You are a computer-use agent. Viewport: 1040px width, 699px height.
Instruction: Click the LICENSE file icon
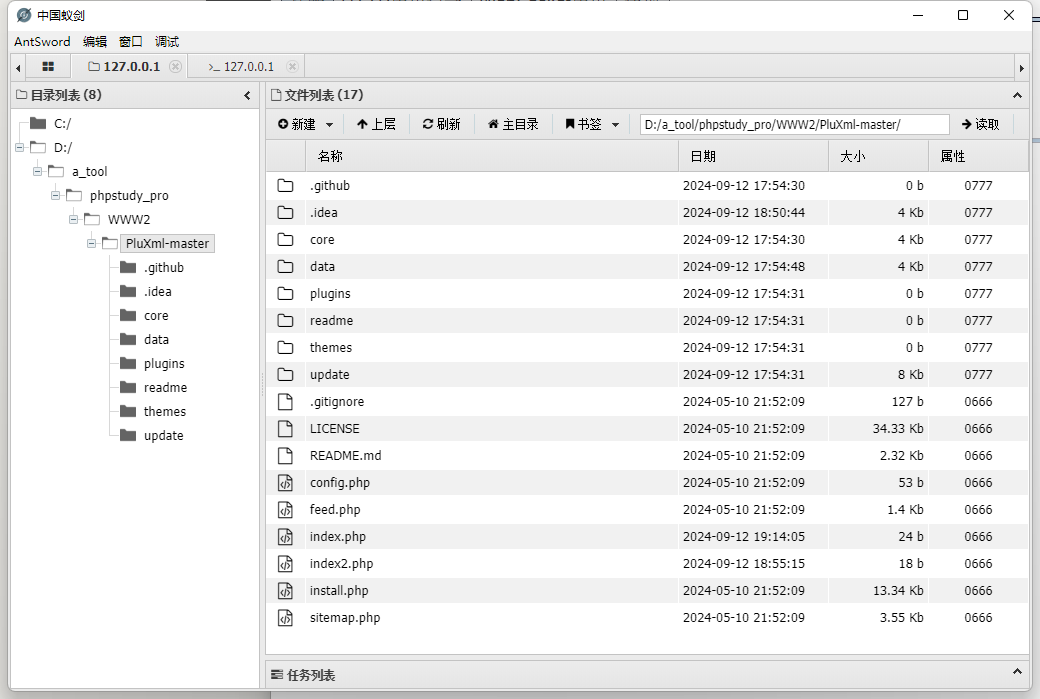pyautogui.click(x=285, y=428)
